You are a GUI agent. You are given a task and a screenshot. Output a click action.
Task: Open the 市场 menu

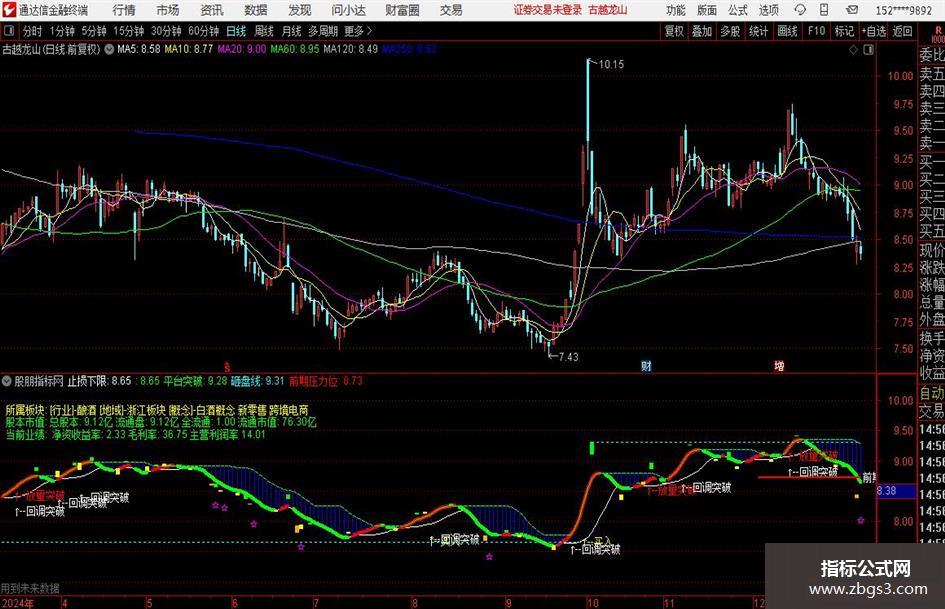(168, 10)
